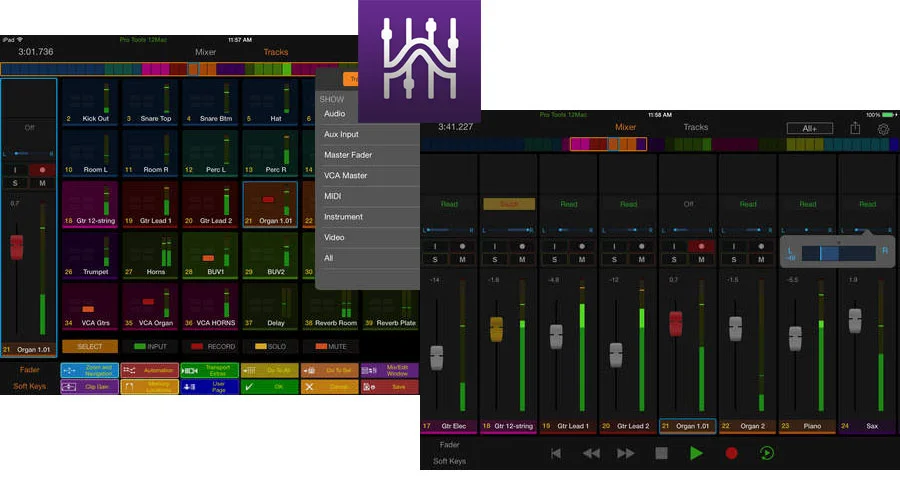The width and height of the screenshot is (900, 496).
Task: Click the MUTE mode button
Action: tap(330, 346)
